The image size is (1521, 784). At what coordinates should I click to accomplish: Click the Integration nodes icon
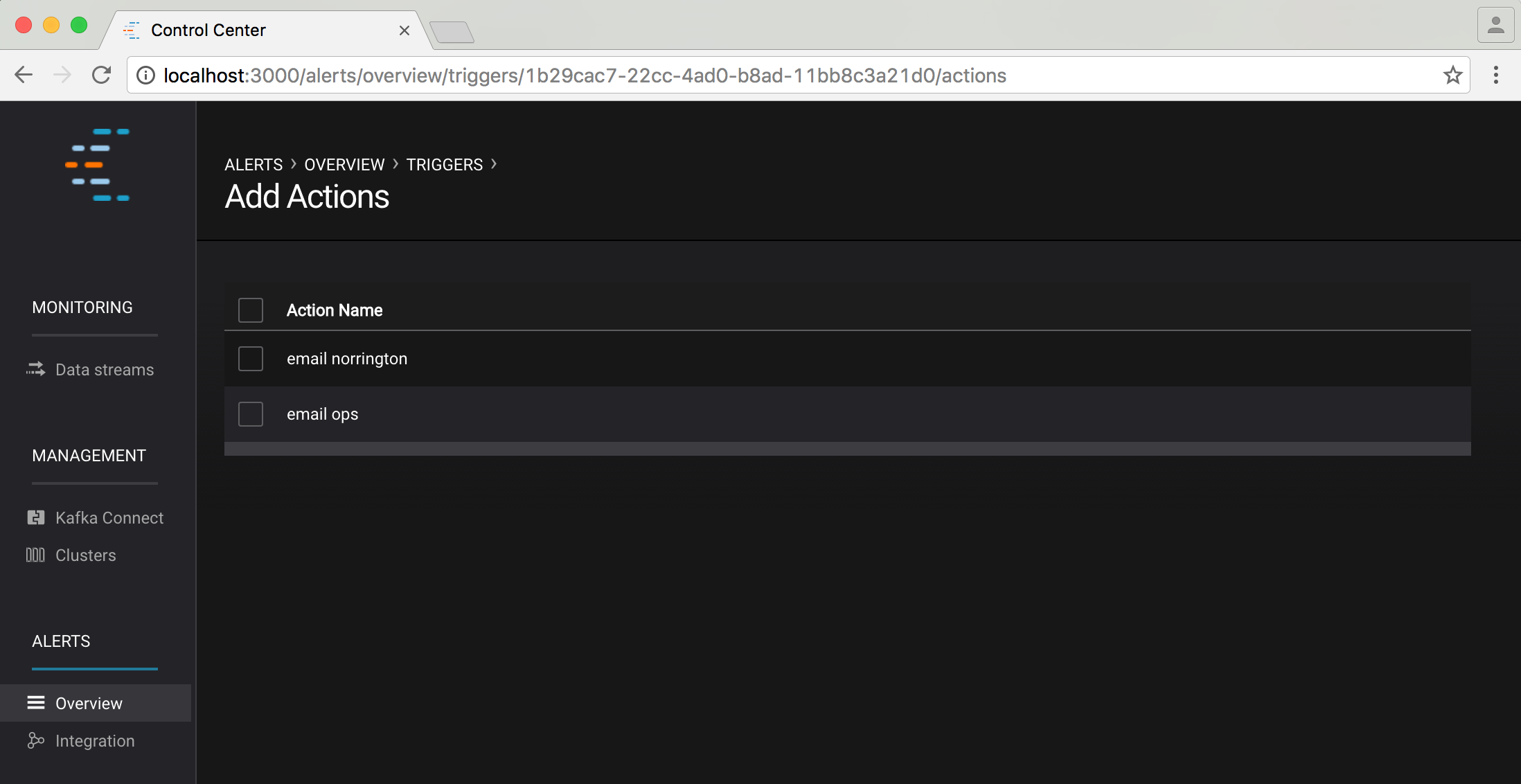(35, 740)
